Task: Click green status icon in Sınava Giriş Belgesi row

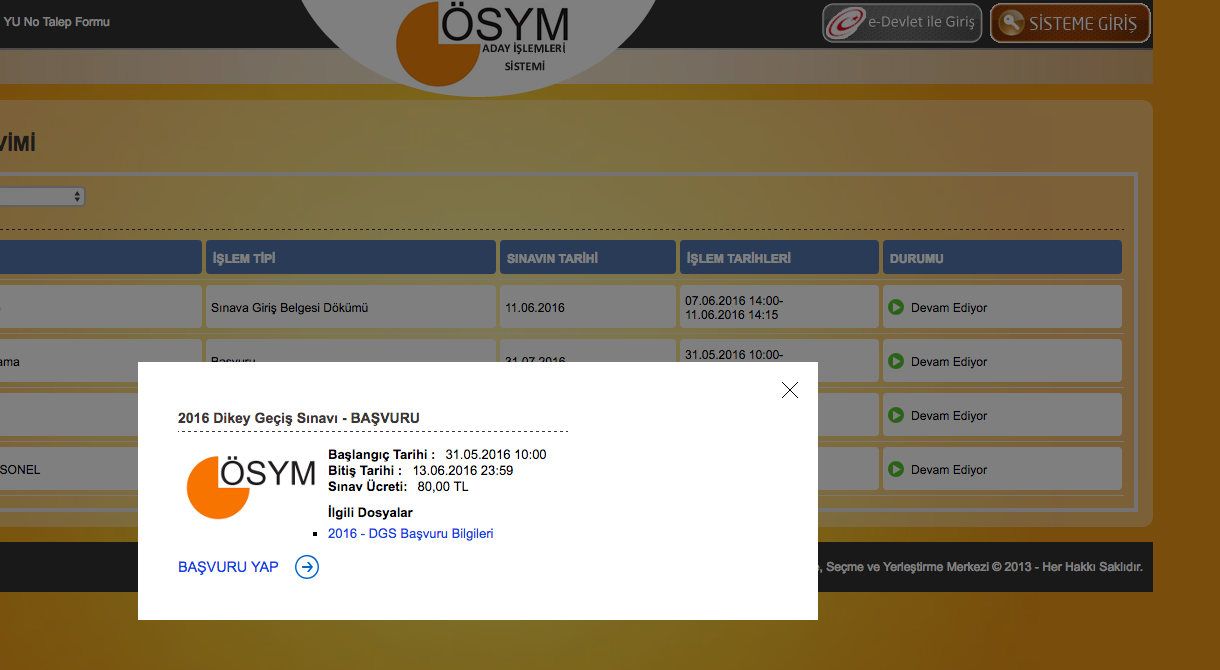Action: pyautogui.click(x=896, y=307)
